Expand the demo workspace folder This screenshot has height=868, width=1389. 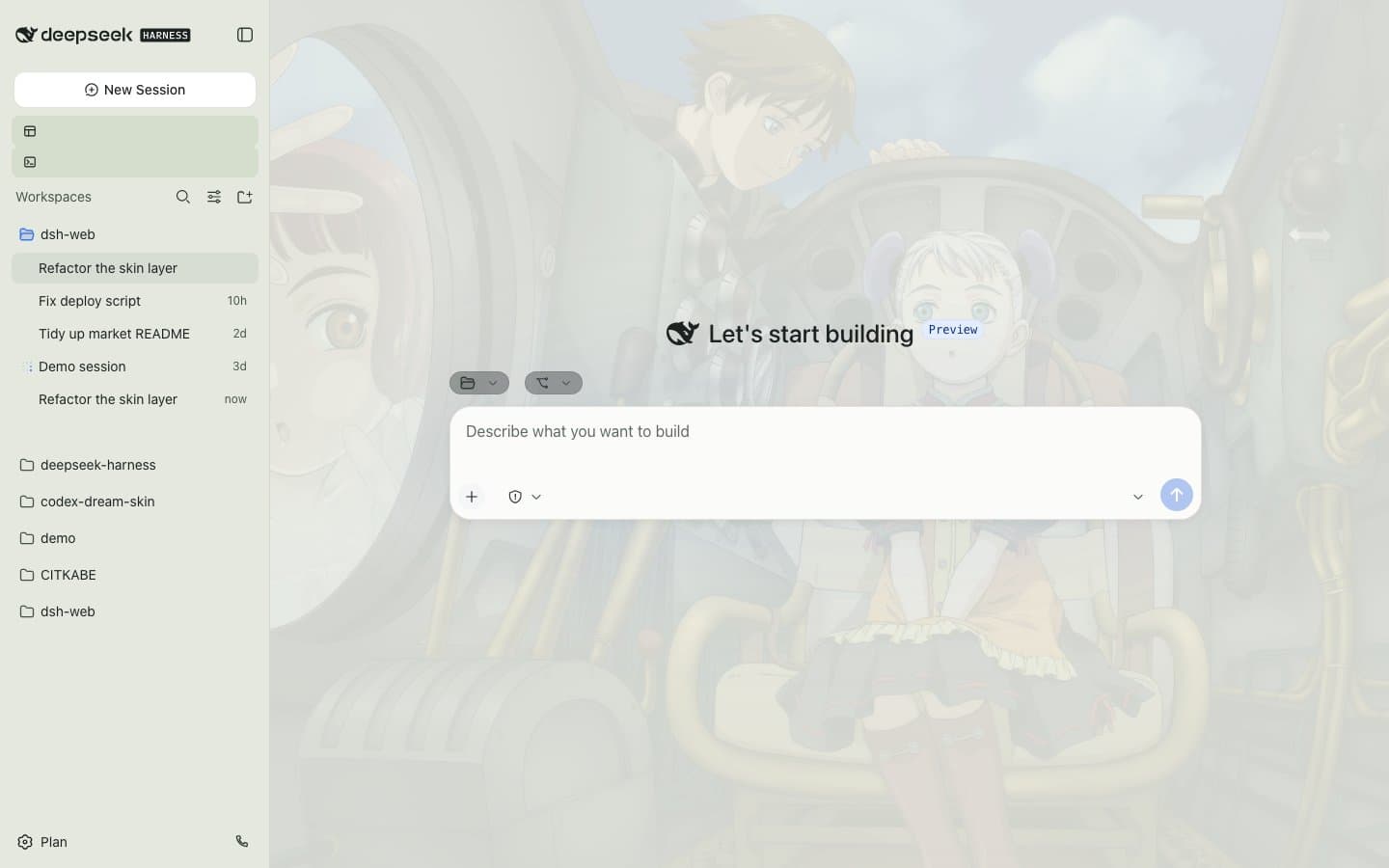[135, 538]
